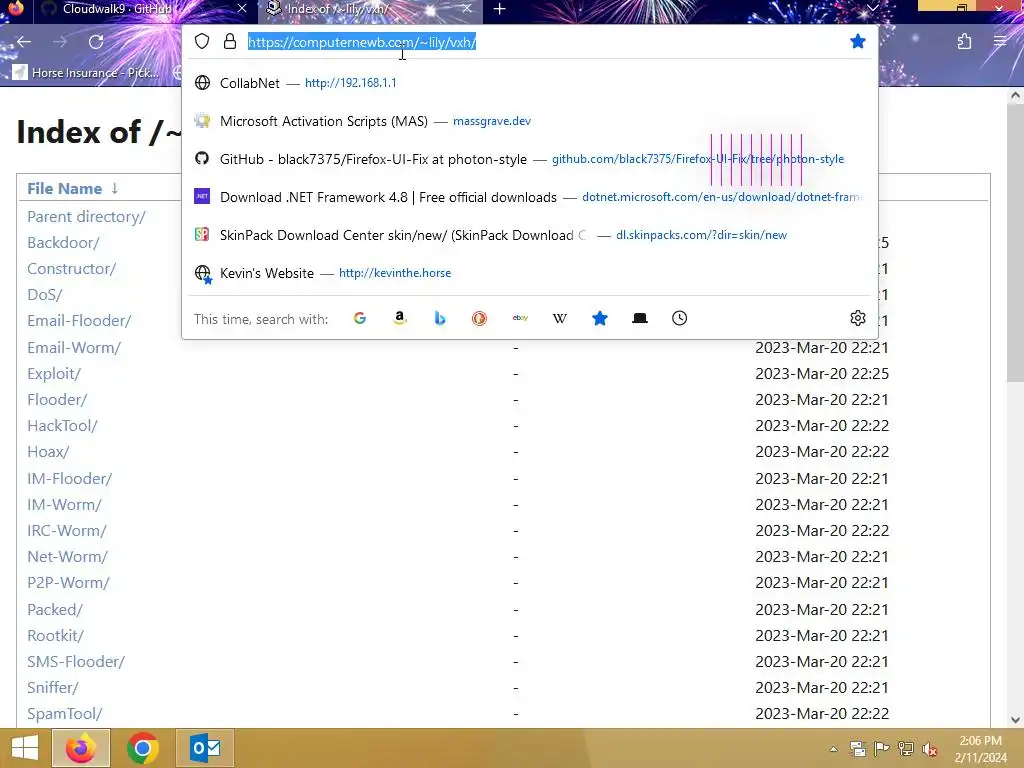The height and width of the screenshot is (768, 1024).
Task: Click the page vertical scrollbar thumb
Action: tap(1015, 242)
